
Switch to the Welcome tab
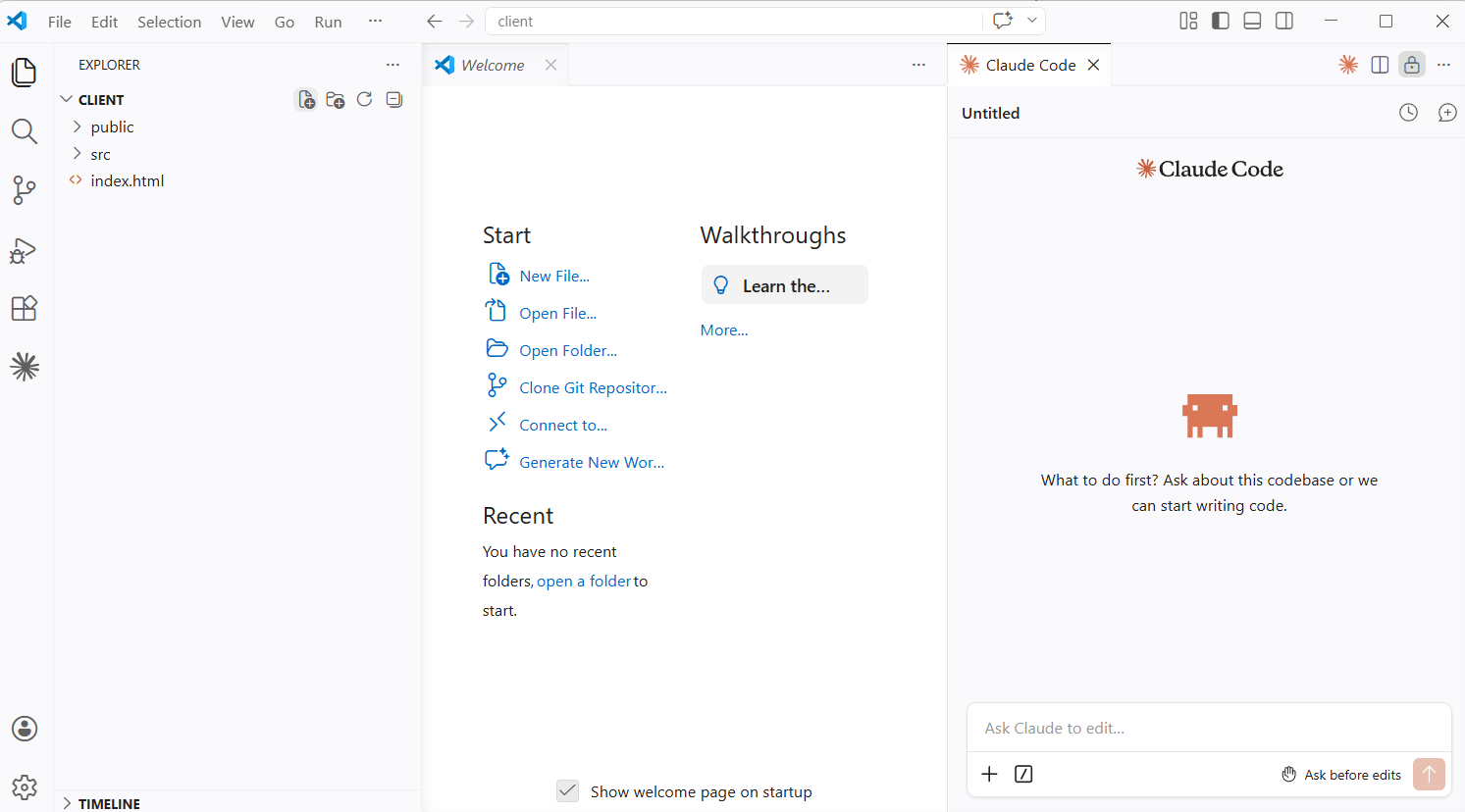pos(491,64)
